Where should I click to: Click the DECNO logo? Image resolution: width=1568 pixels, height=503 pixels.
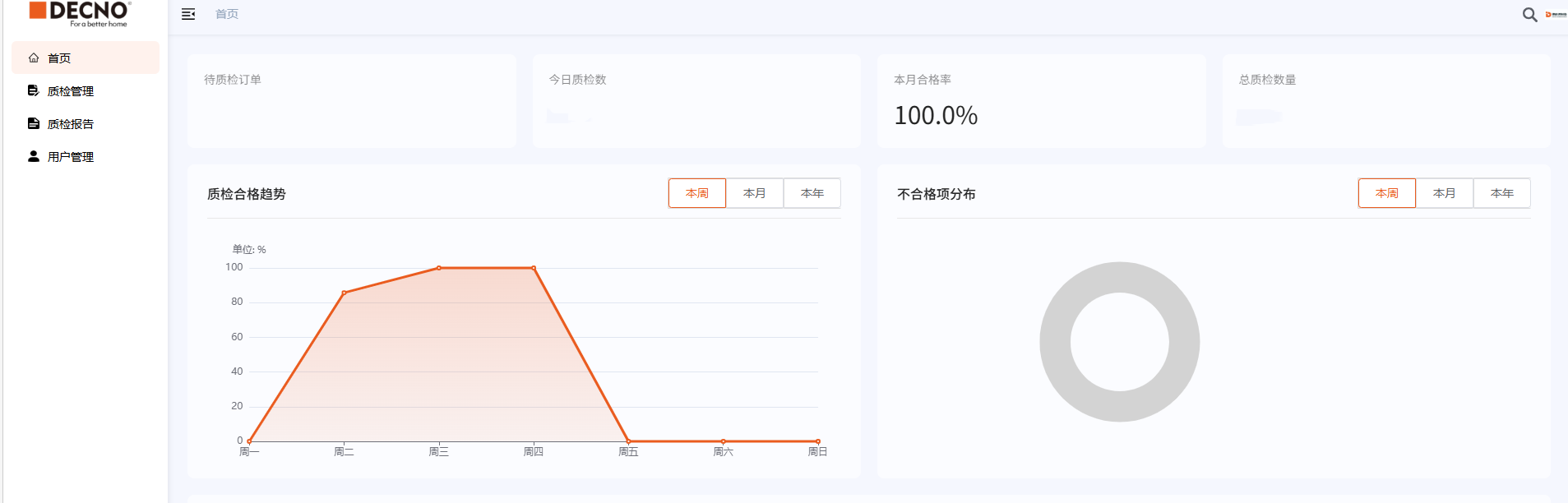pos(80,13)
